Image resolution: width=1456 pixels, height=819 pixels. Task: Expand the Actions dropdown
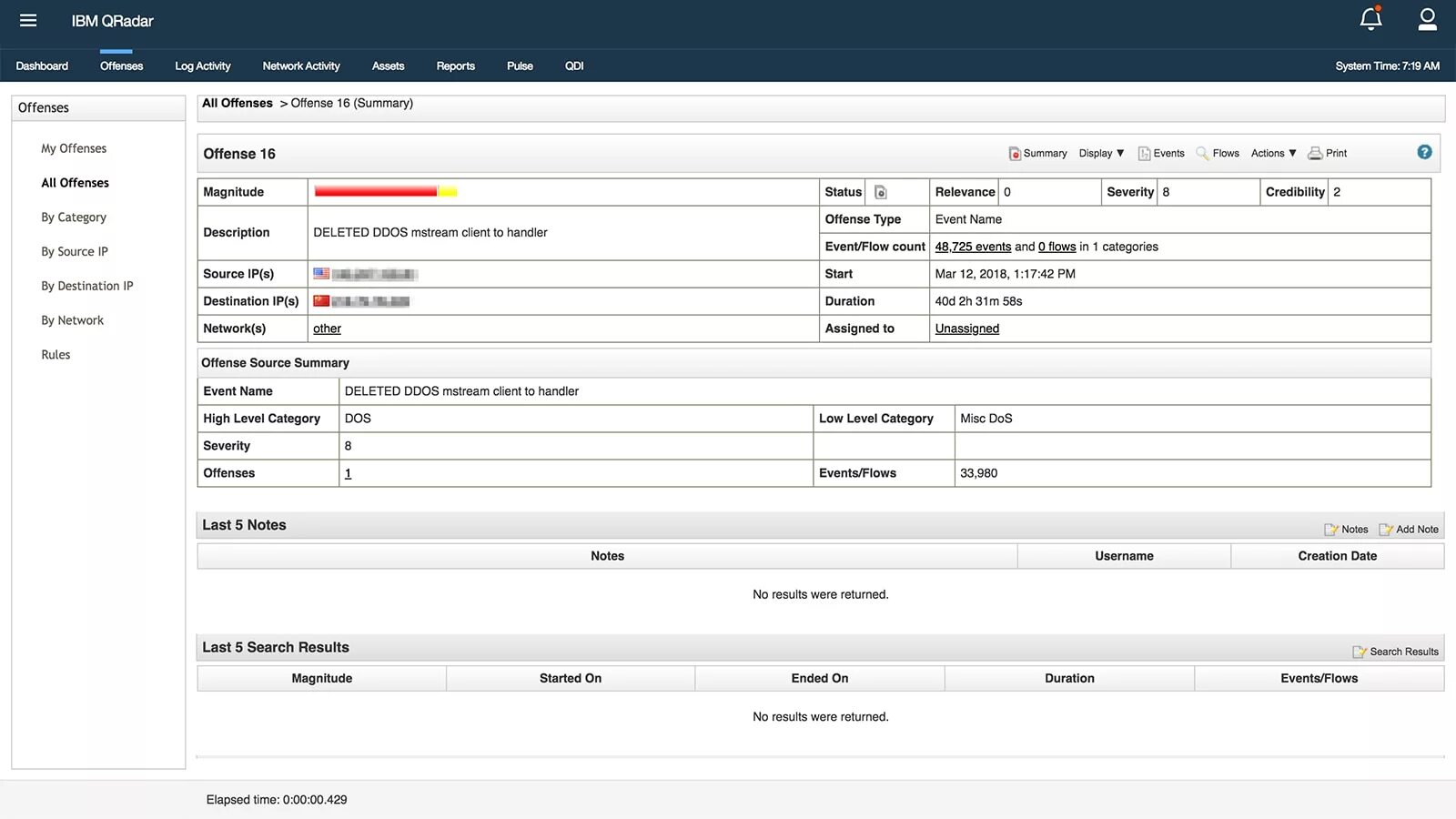1273,153
